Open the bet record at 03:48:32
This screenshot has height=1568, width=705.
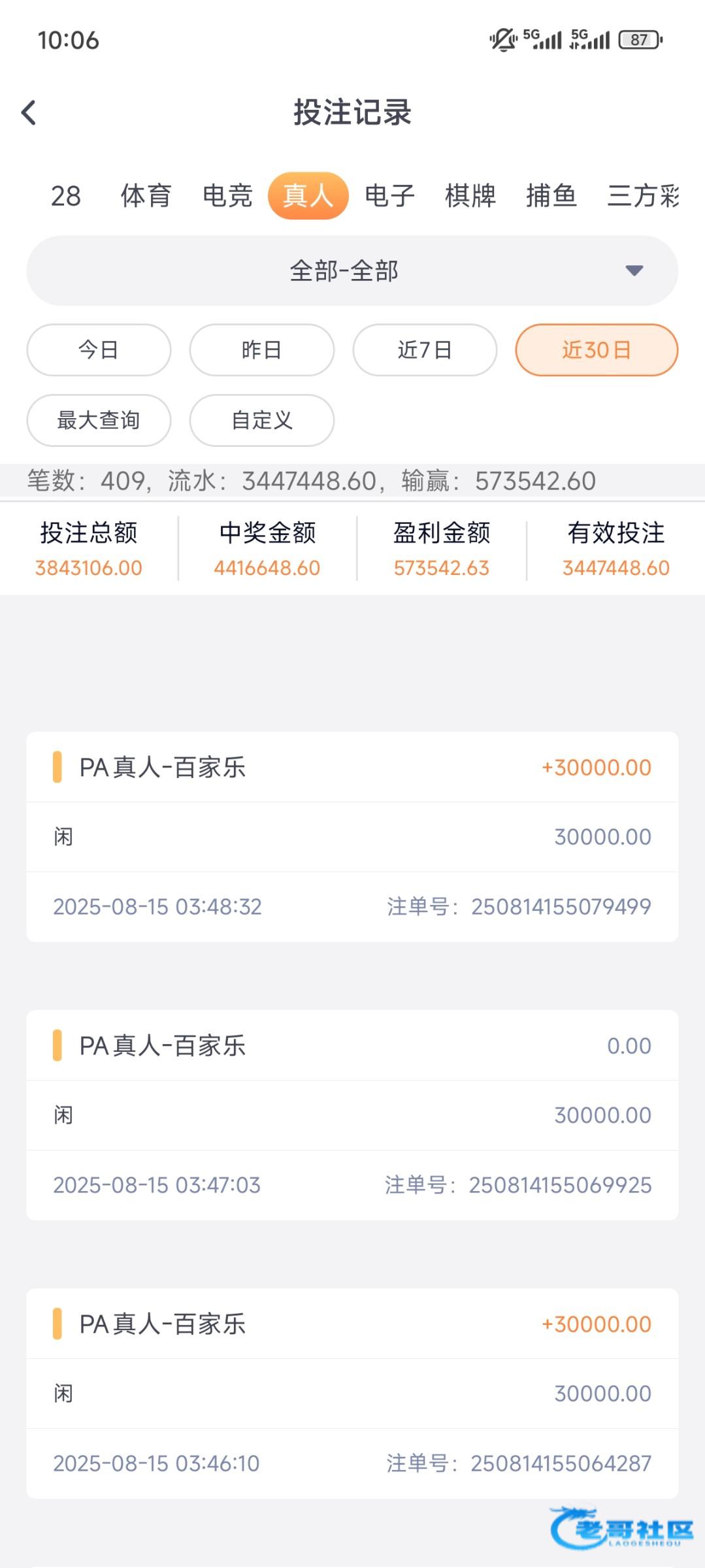[x=352, y=836]
